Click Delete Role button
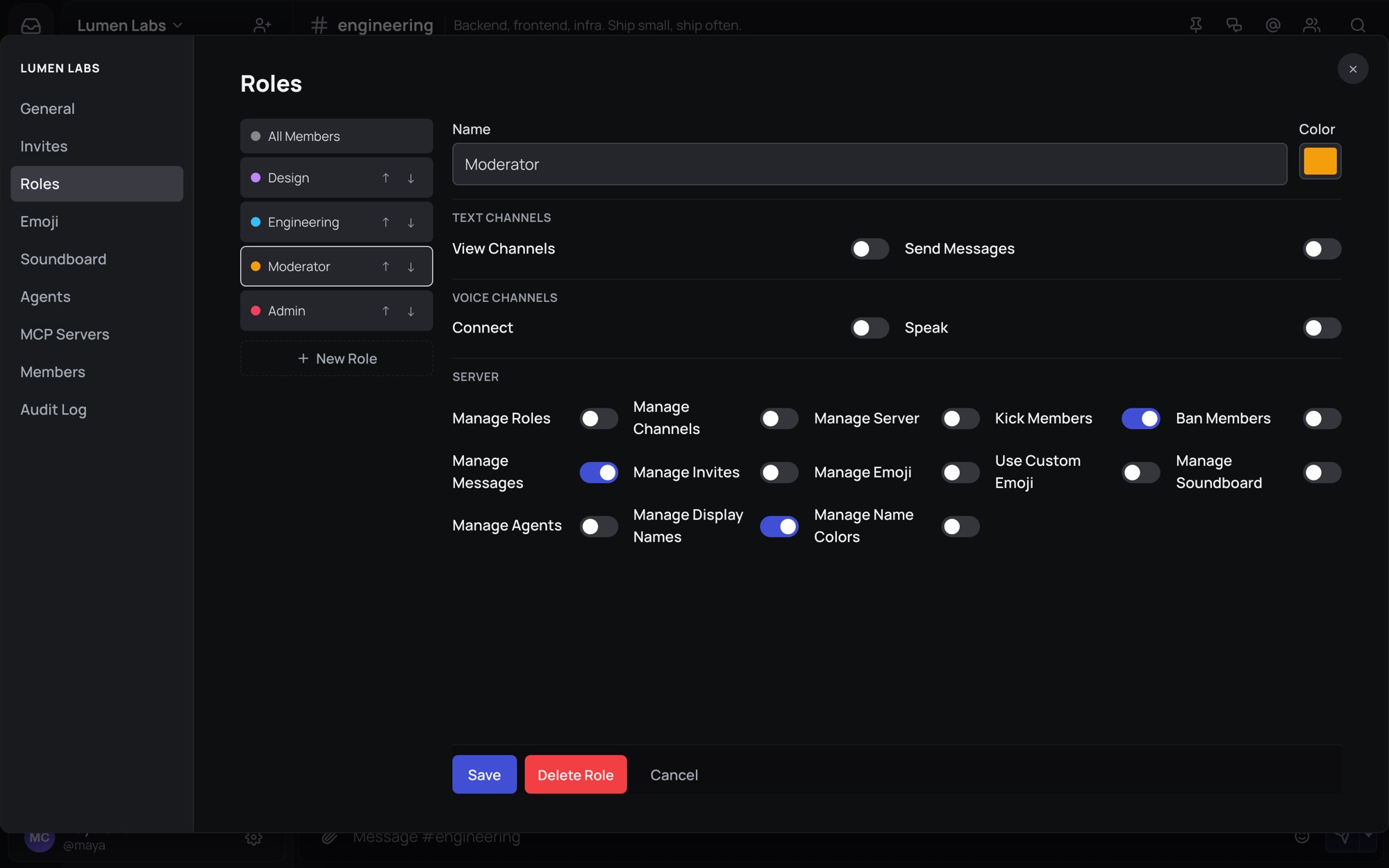1389x868 pixels. [576, 774]
